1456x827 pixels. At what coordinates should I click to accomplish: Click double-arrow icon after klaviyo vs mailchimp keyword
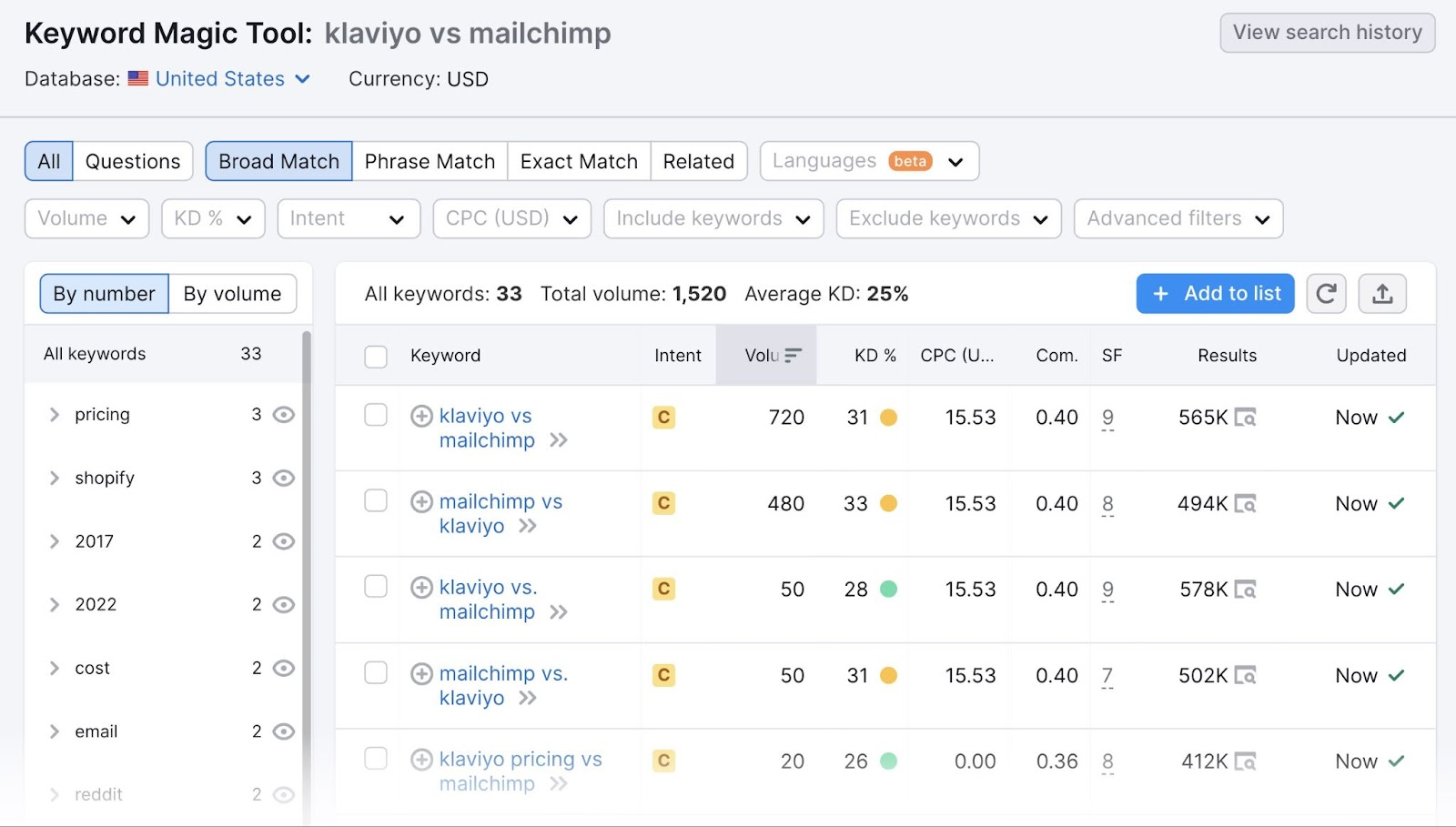click(x=558, y=440)
